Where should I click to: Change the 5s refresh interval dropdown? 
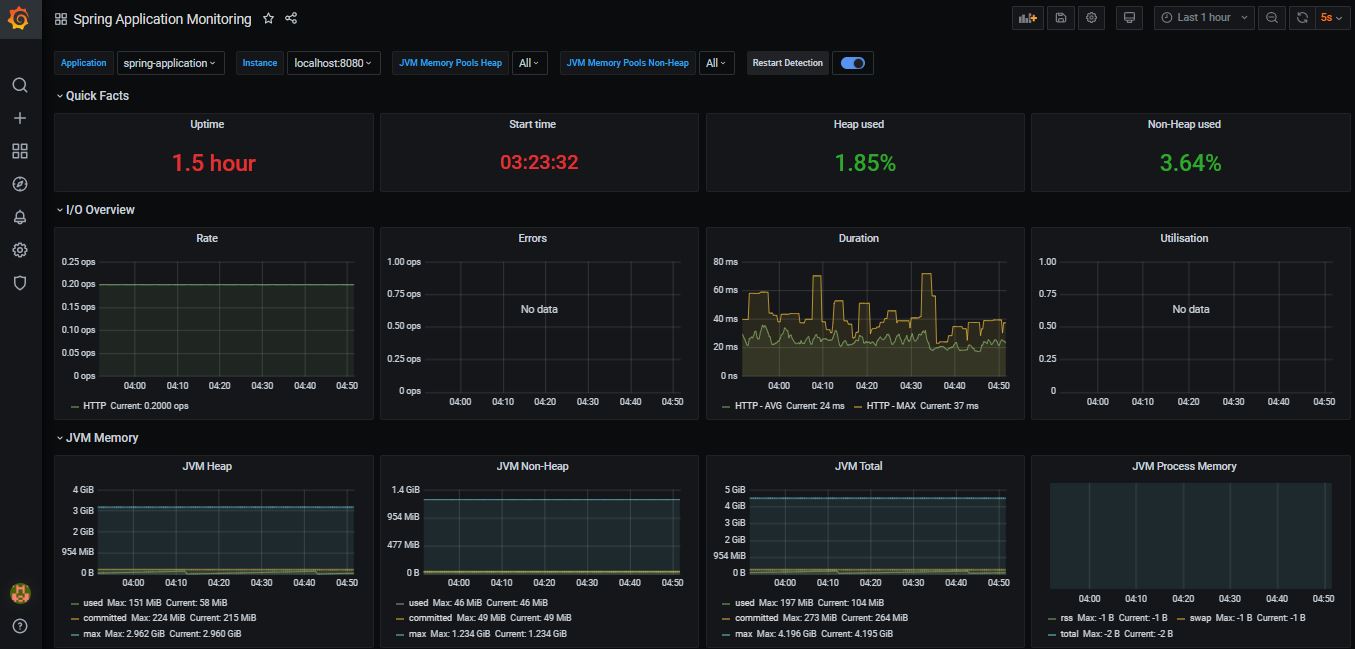pos(1330,17)
